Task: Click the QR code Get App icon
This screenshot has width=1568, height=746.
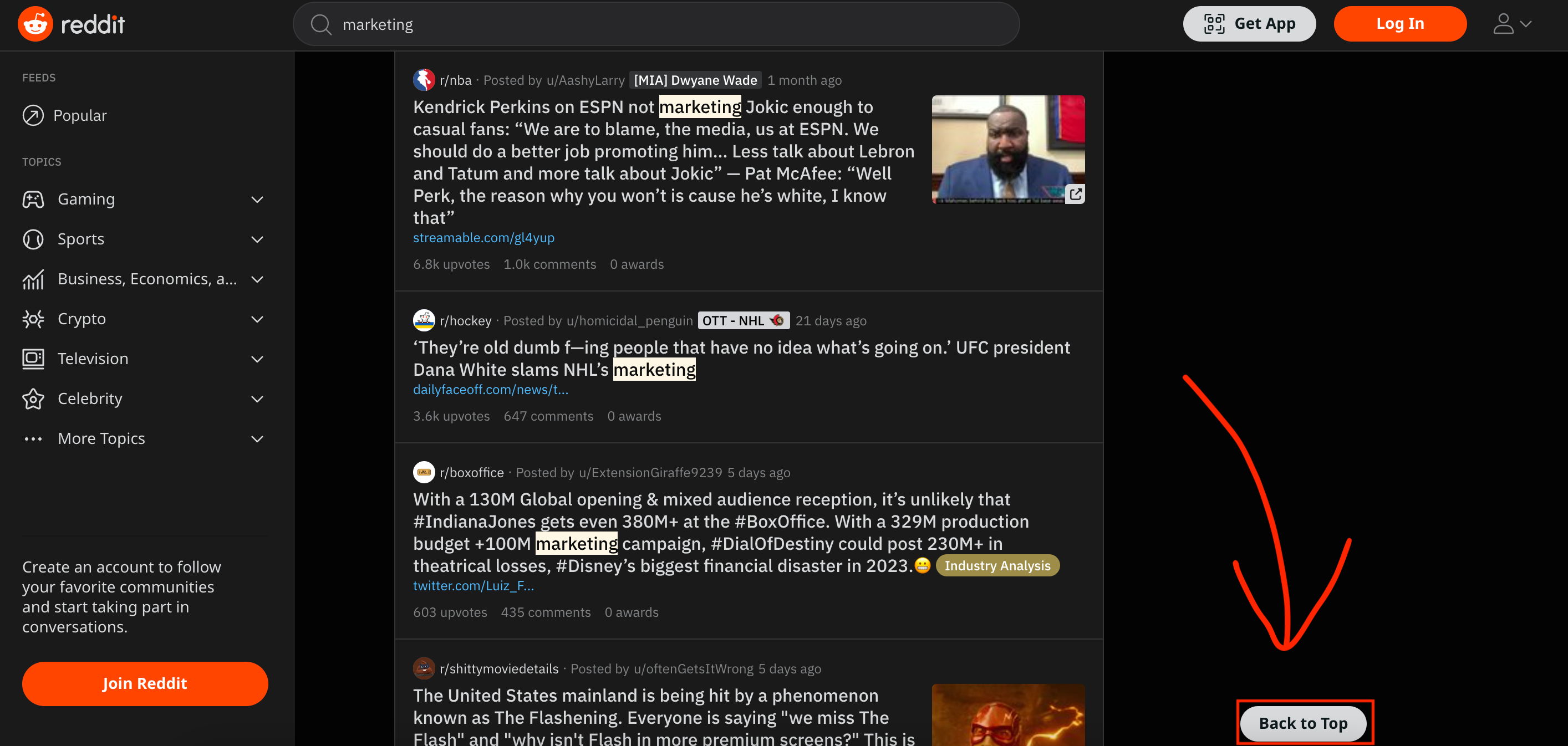Action: click(x=1214, y=24)
